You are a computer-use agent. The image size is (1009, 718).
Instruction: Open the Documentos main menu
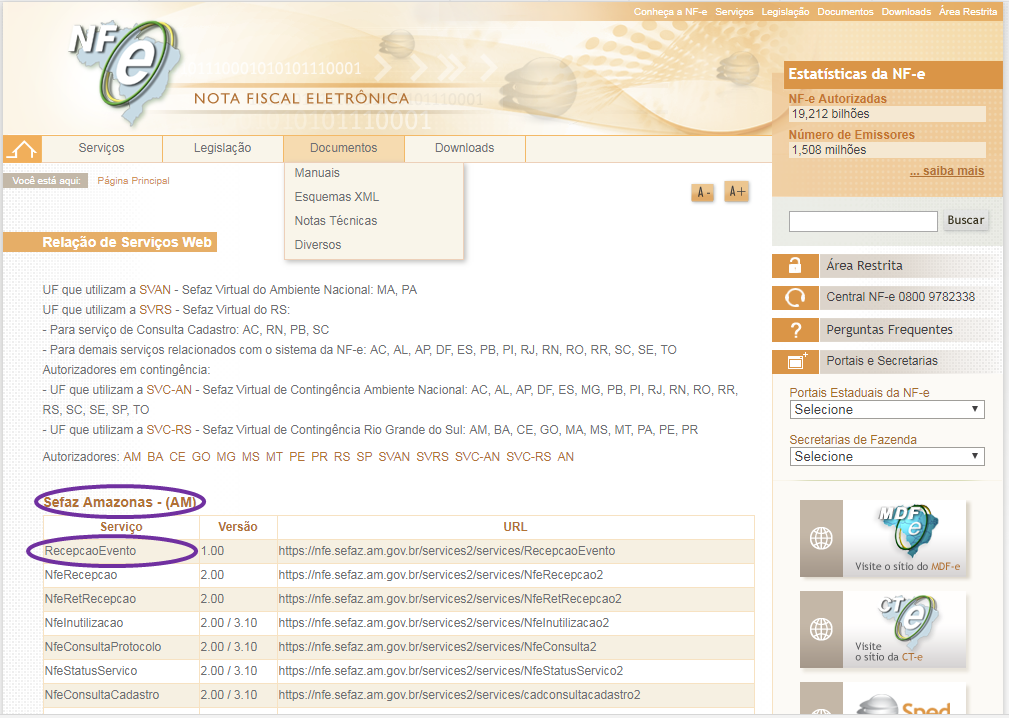[344, 148]
